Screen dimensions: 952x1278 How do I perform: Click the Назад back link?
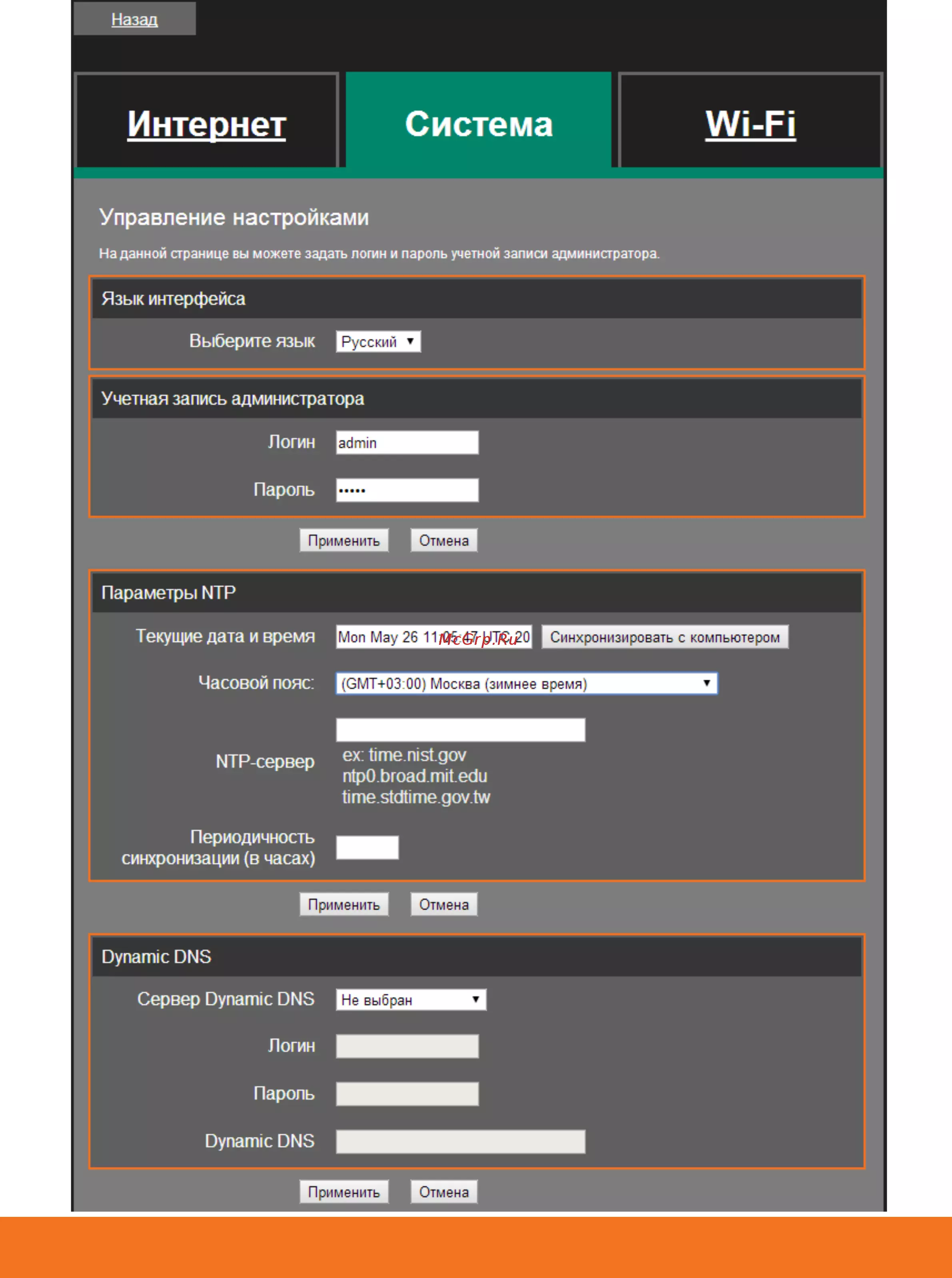[134, 20]
